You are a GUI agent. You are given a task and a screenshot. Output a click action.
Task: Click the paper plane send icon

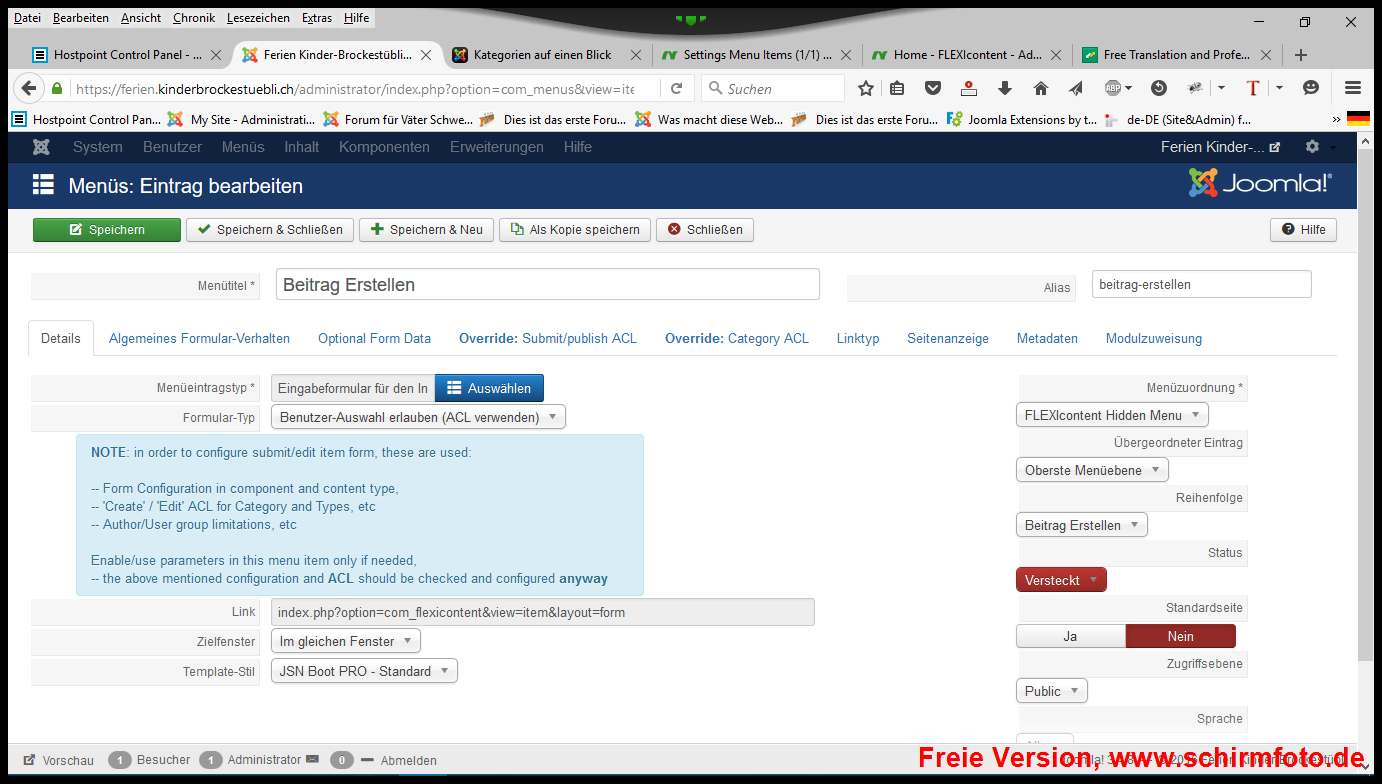1076,88
